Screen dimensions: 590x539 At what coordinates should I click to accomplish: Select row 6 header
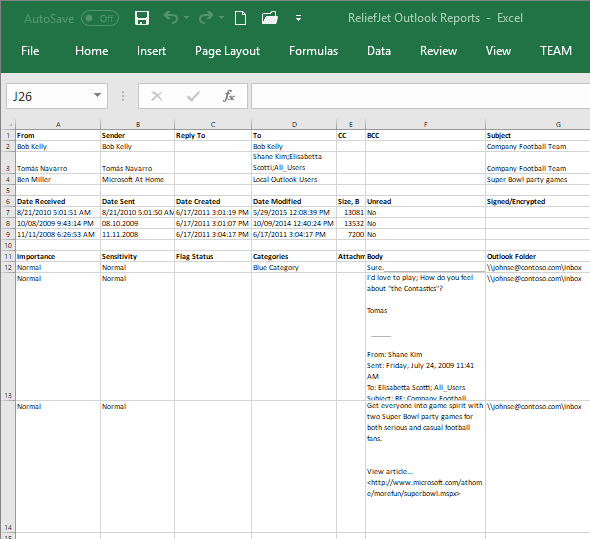tap(8, 201)
